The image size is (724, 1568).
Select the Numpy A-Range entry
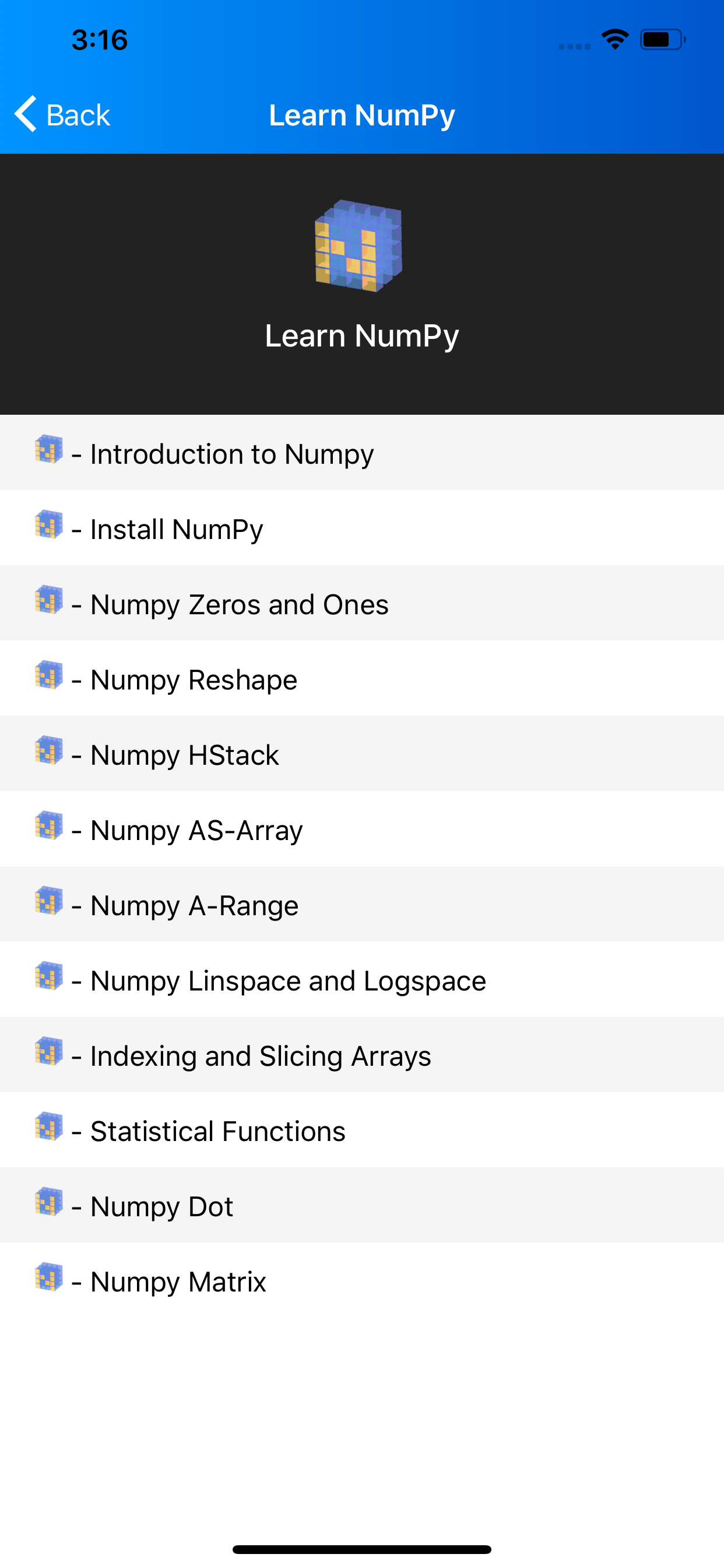tap(194, 905)
